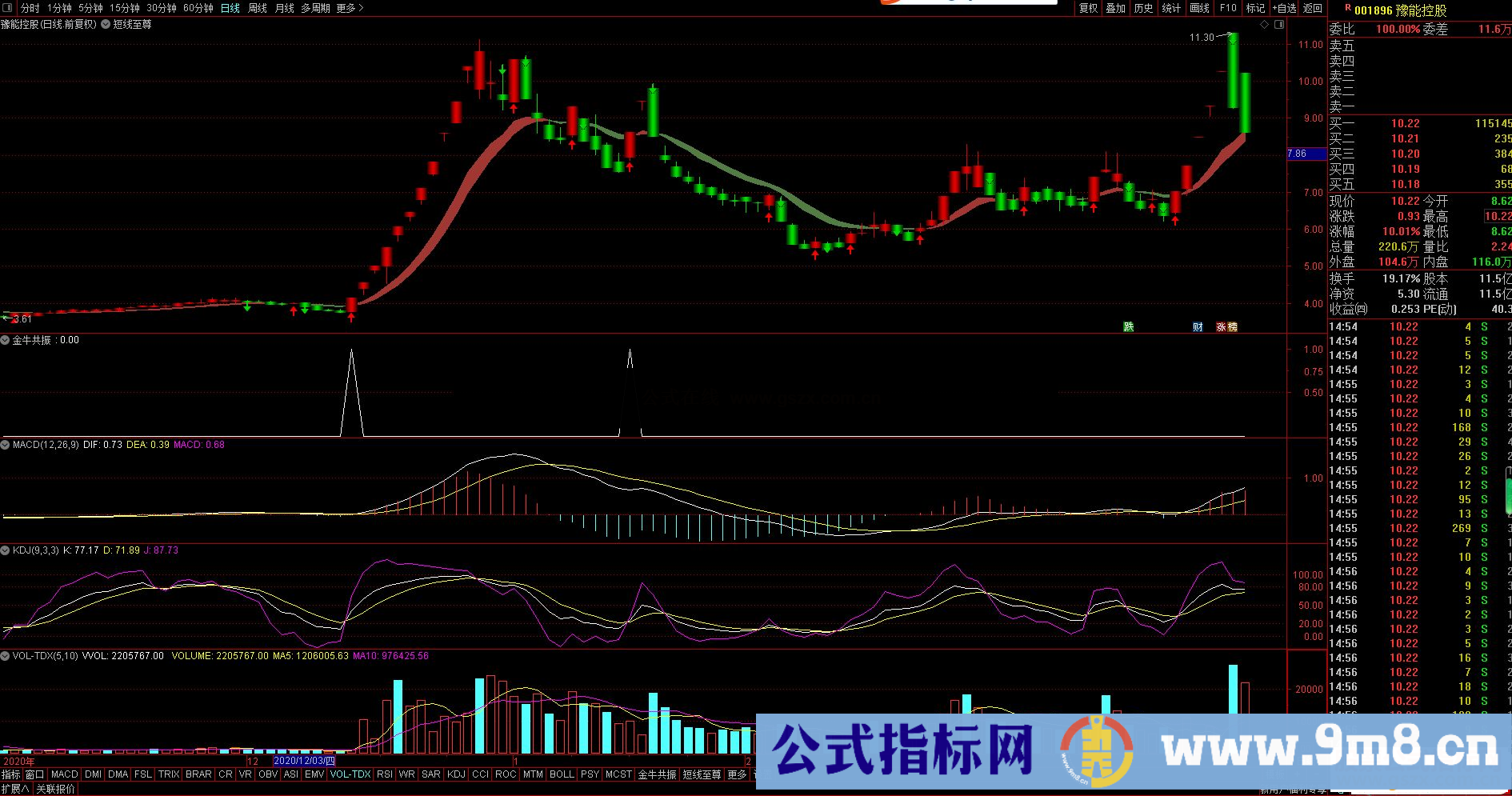1512x796 pixels.
Task: Add stock via +自选 button
Action: (x=1285, y=8)
